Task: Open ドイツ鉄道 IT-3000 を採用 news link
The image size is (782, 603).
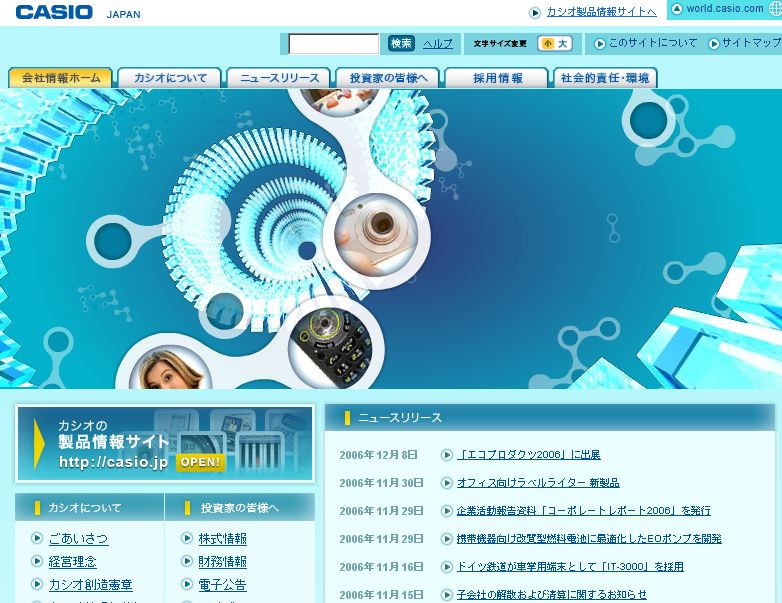Action: pyautogui.click(x=570, y=567)
